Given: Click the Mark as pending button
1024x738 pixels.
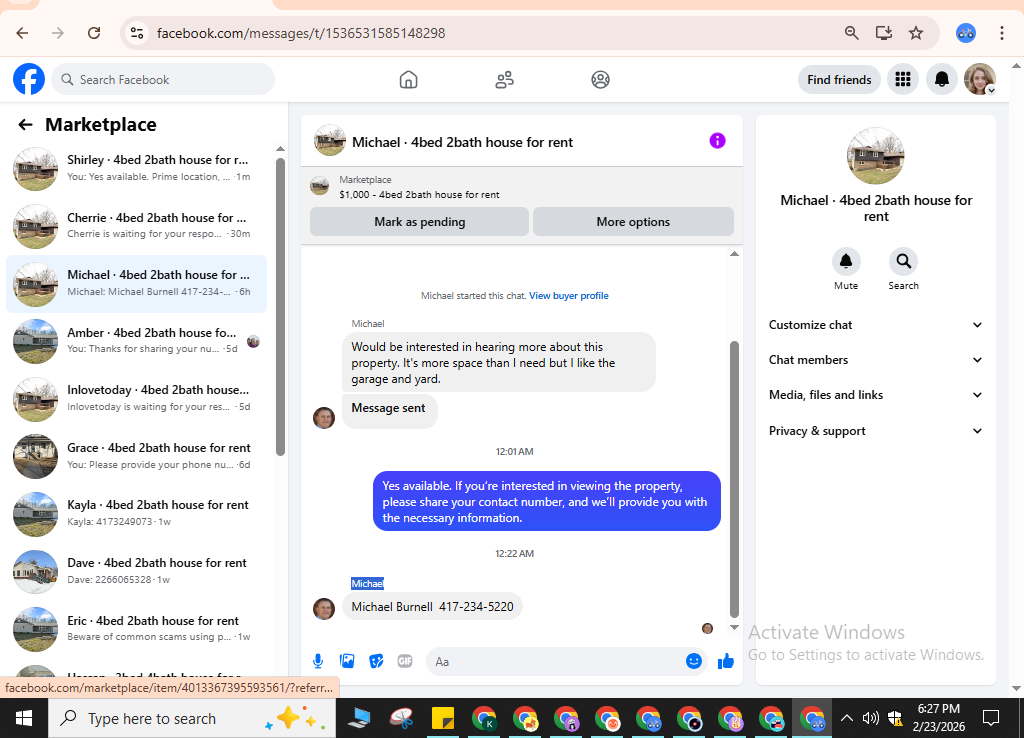Looking at the screenshot, I should pos(419,221).
